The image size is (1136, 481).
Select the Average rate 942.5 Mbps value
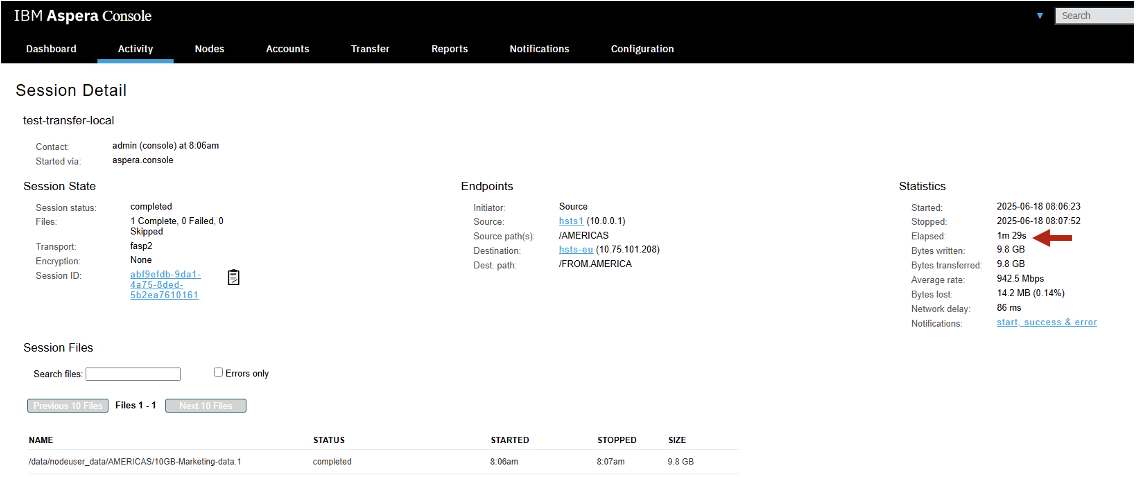1020,279
